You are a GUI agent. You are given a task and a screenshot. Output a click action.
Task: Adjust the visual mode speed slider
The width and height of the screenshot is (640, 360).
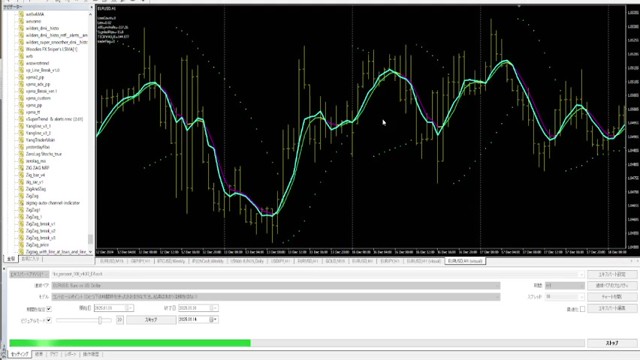100,320
